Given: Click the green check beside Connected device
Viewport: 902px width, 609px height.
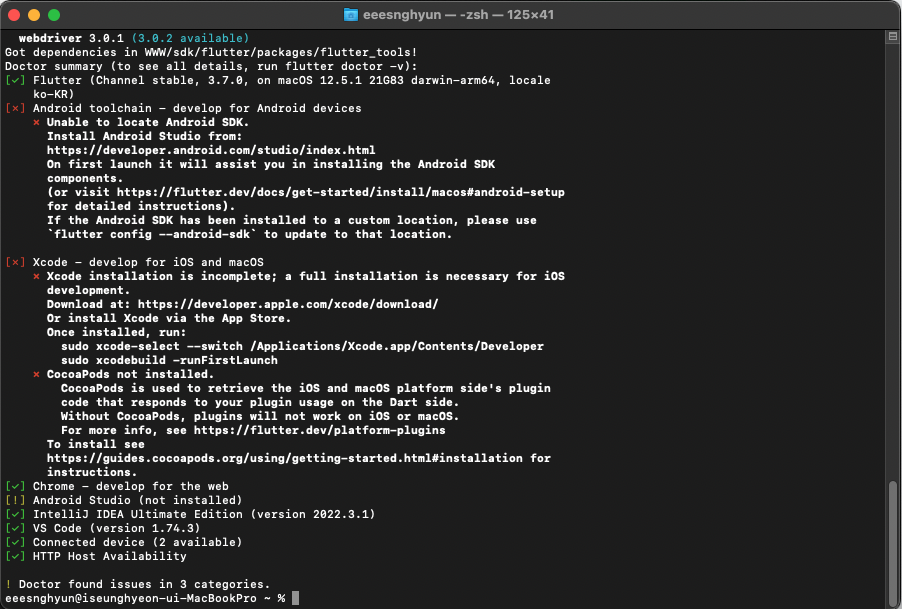Looking at the screenshot, I should coord(15,542).
